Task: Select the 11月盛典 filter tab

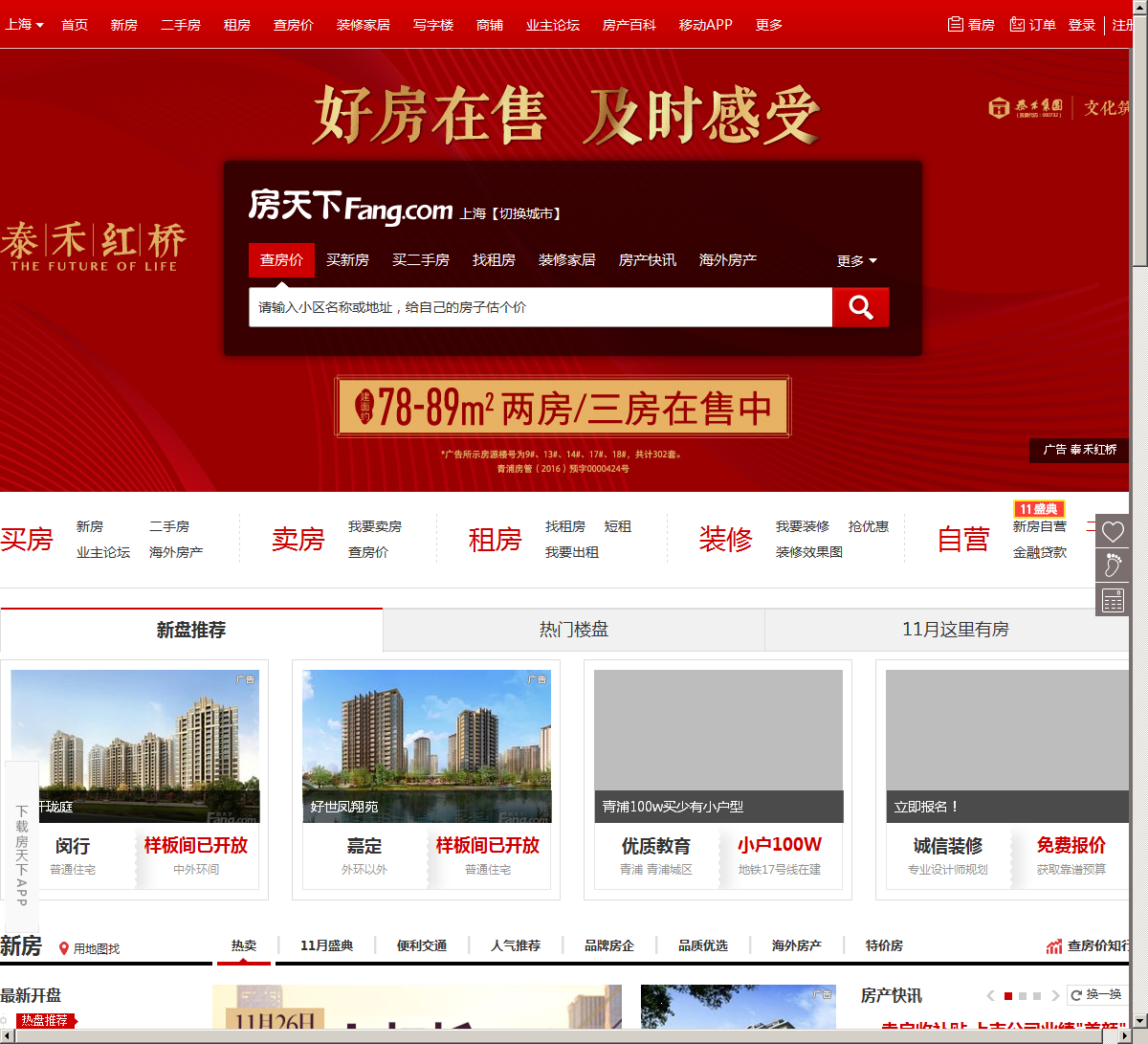Action: [x=327, y=945]
